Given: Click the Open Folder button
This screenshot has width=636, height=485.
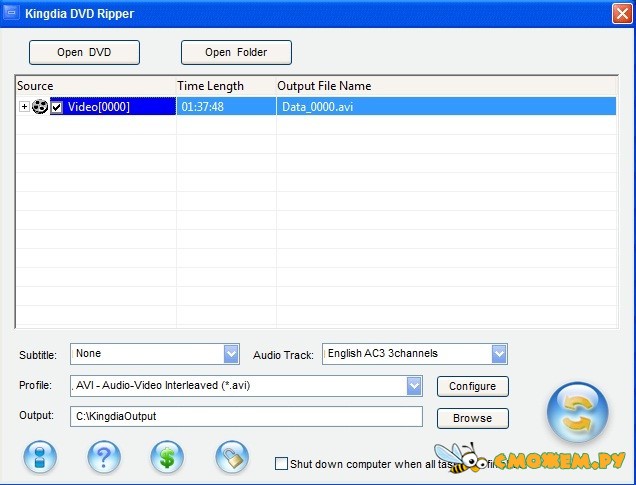Looking at the screenshot, I should pos(236,52).
